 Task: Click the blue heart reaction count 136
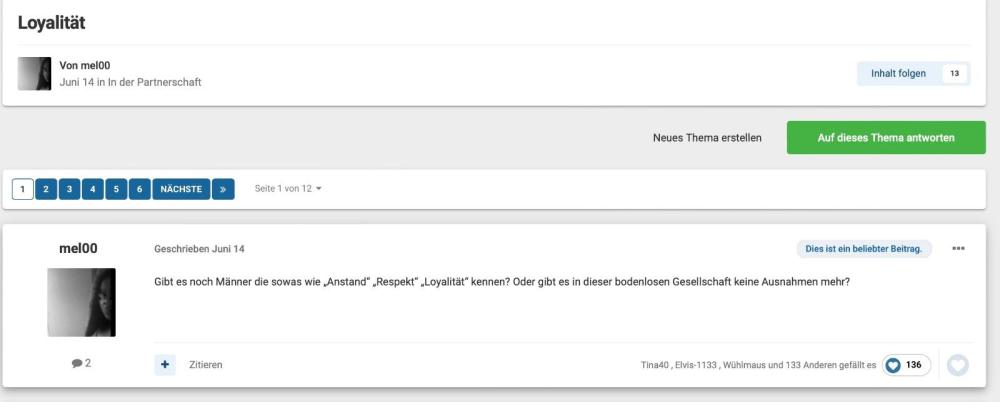coord(905,365)
